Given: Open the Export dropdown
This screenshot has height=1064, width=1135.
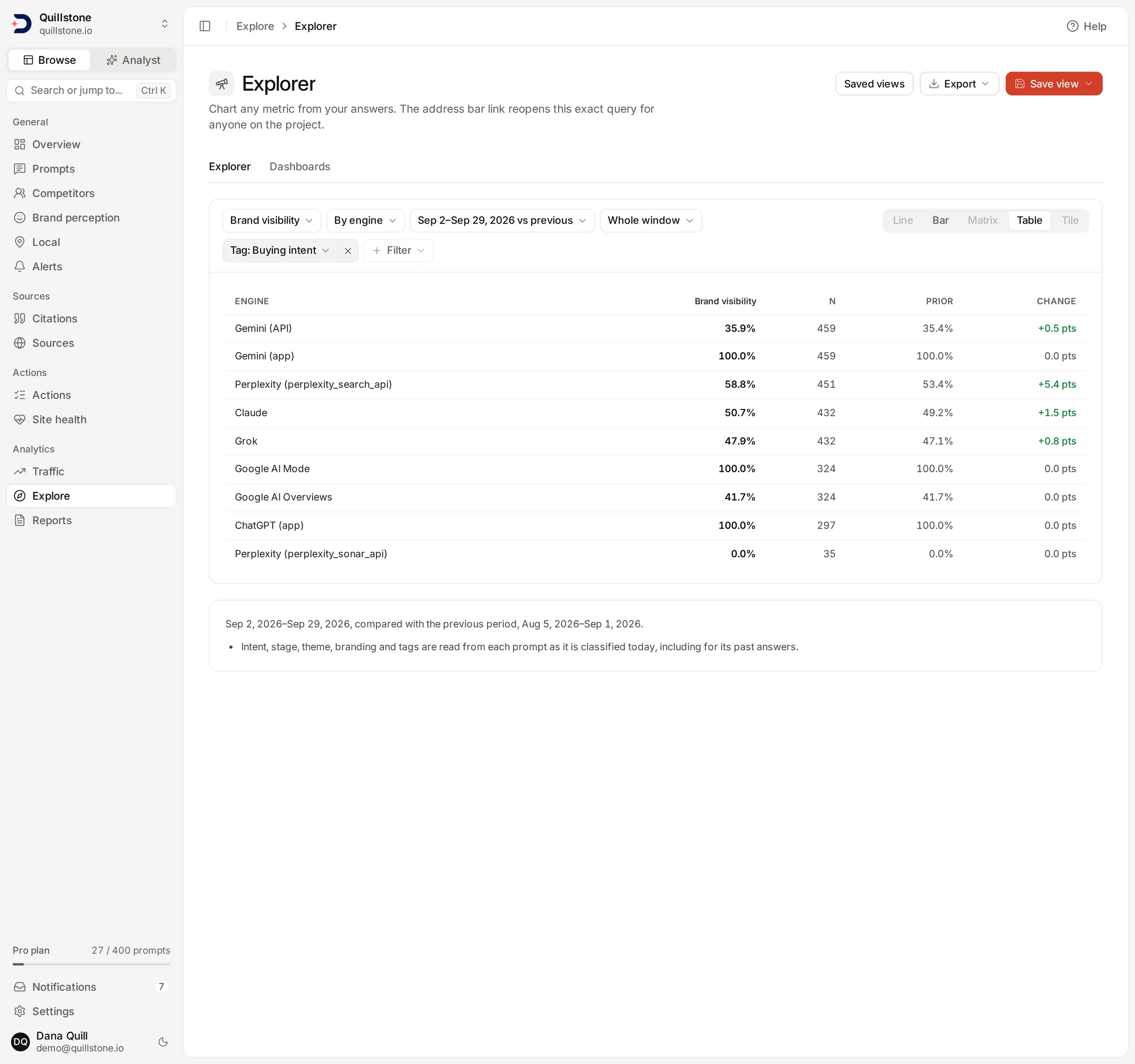Looking at the screenshot, I should [959, 84].
